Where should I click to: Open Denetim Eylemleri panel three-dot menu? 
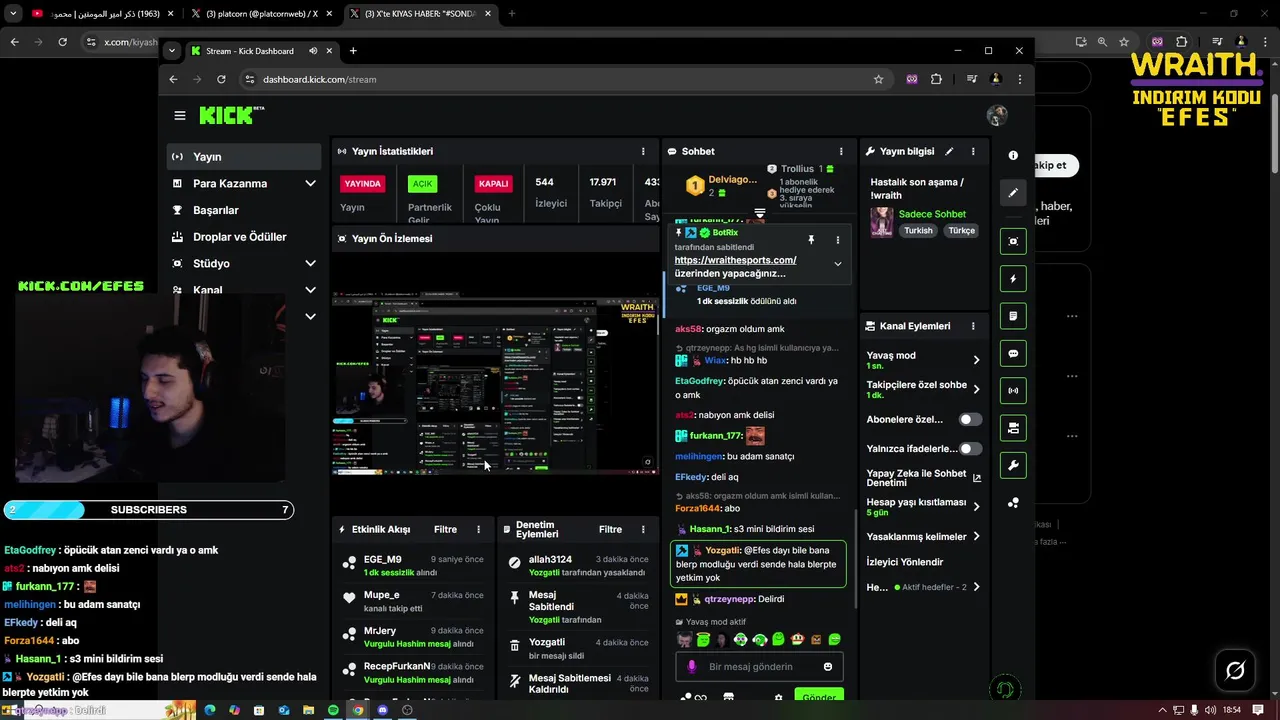[x=643, y=529]
